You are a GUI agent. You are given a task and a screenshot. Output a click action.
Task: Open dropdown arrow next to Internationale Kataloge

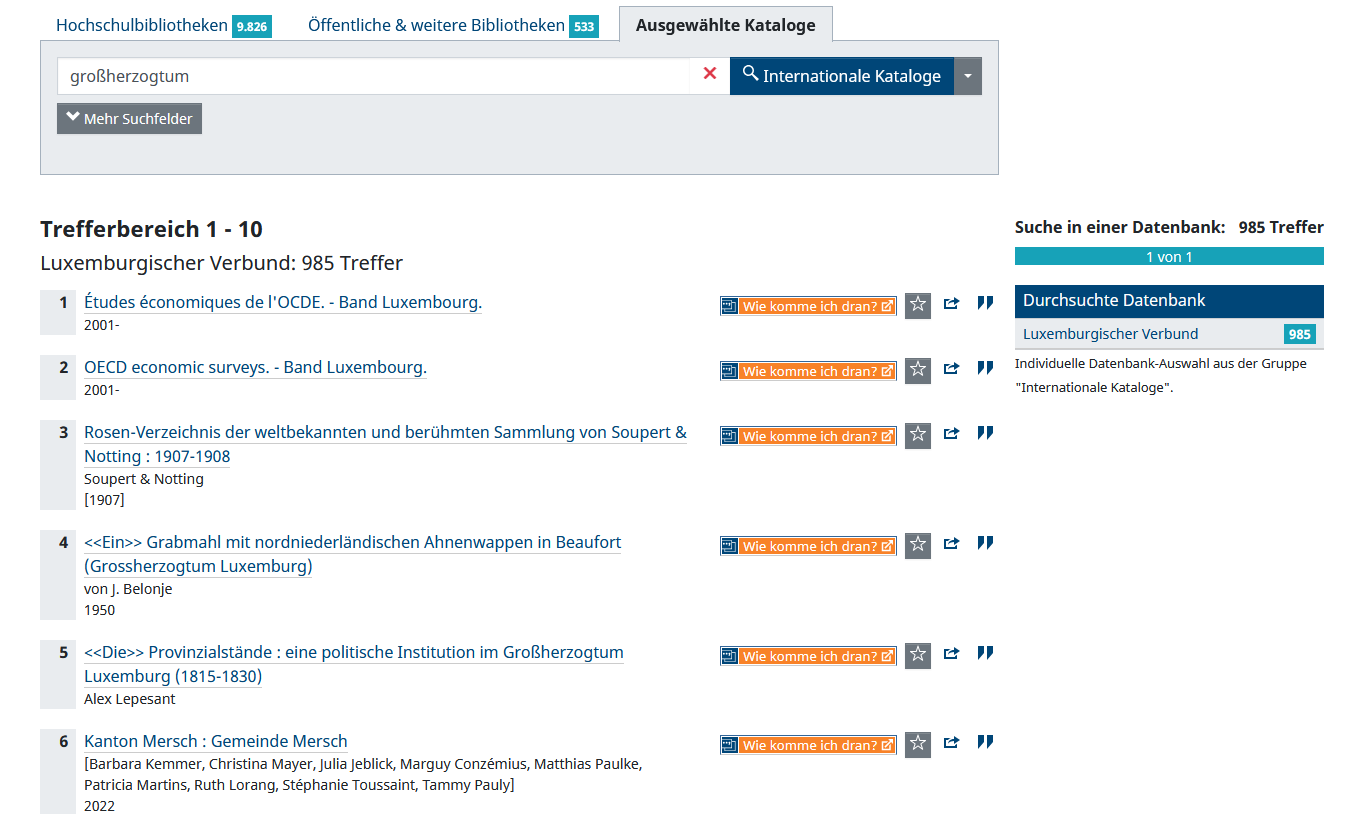click(x=968, y=76)
